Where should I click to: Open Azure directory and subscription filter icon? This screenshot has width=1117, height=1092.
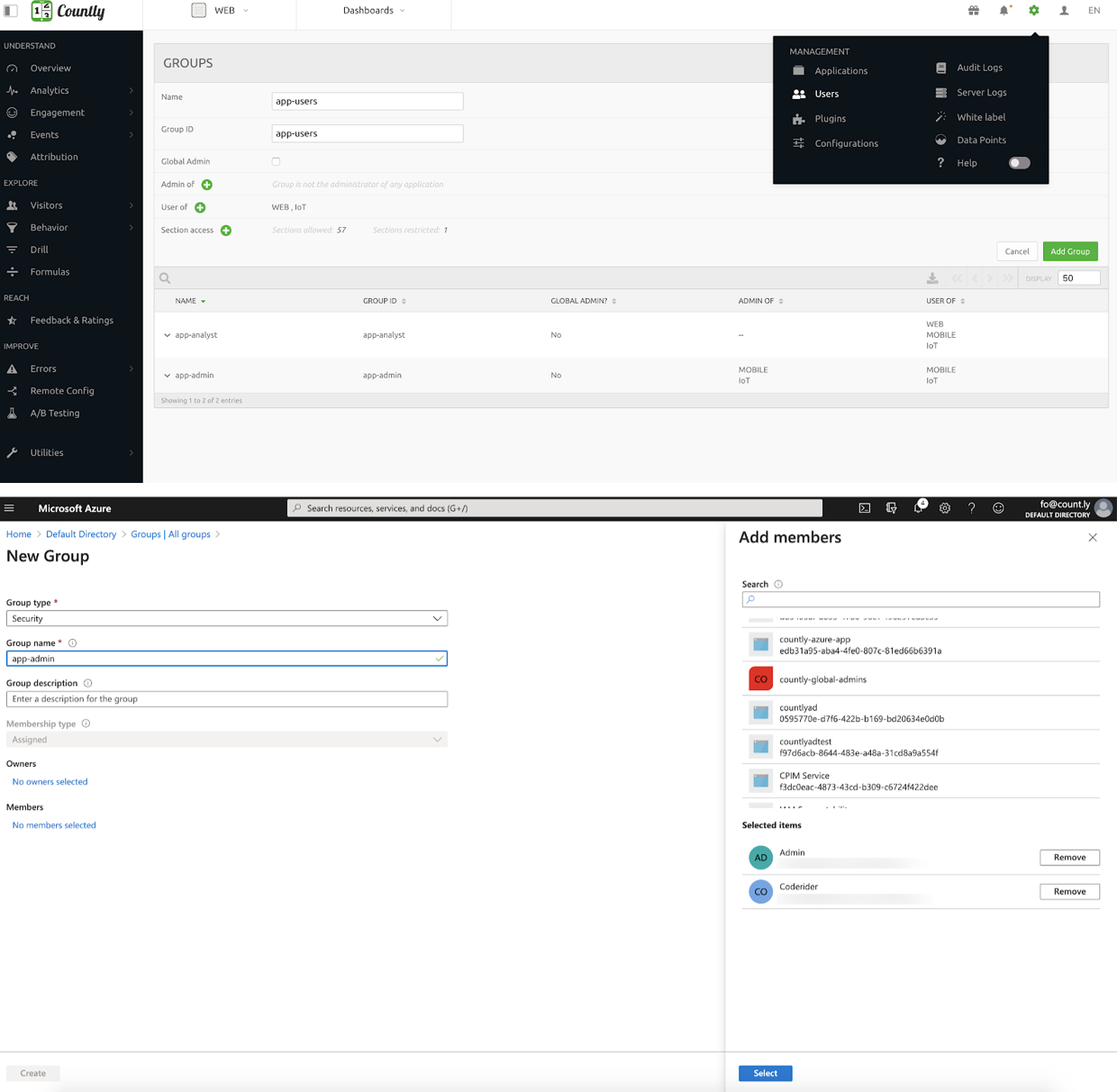pyautogui.click(x=892, y=508)
